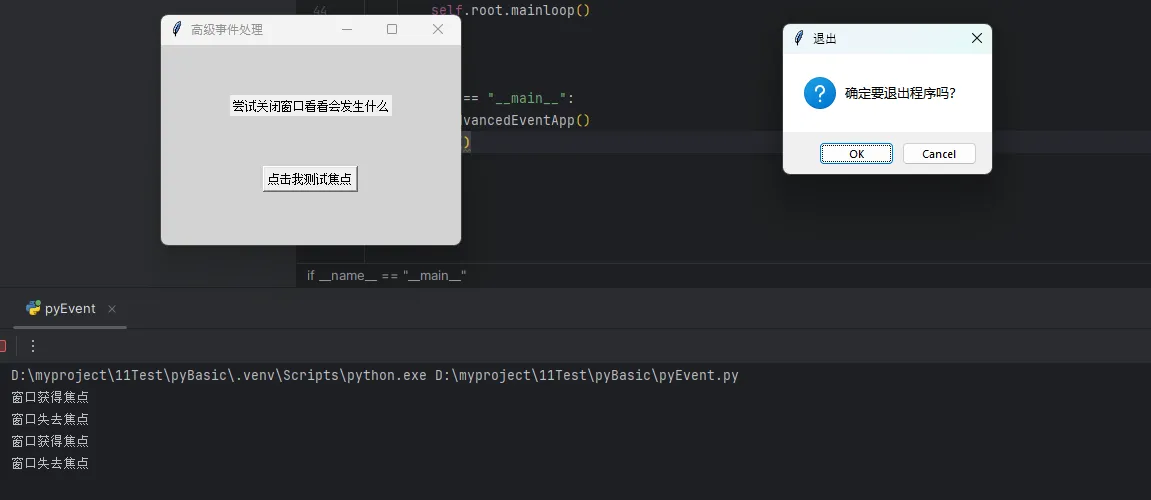
Task: Close the pyEvent run tab
Action: (x=112, y=309)
